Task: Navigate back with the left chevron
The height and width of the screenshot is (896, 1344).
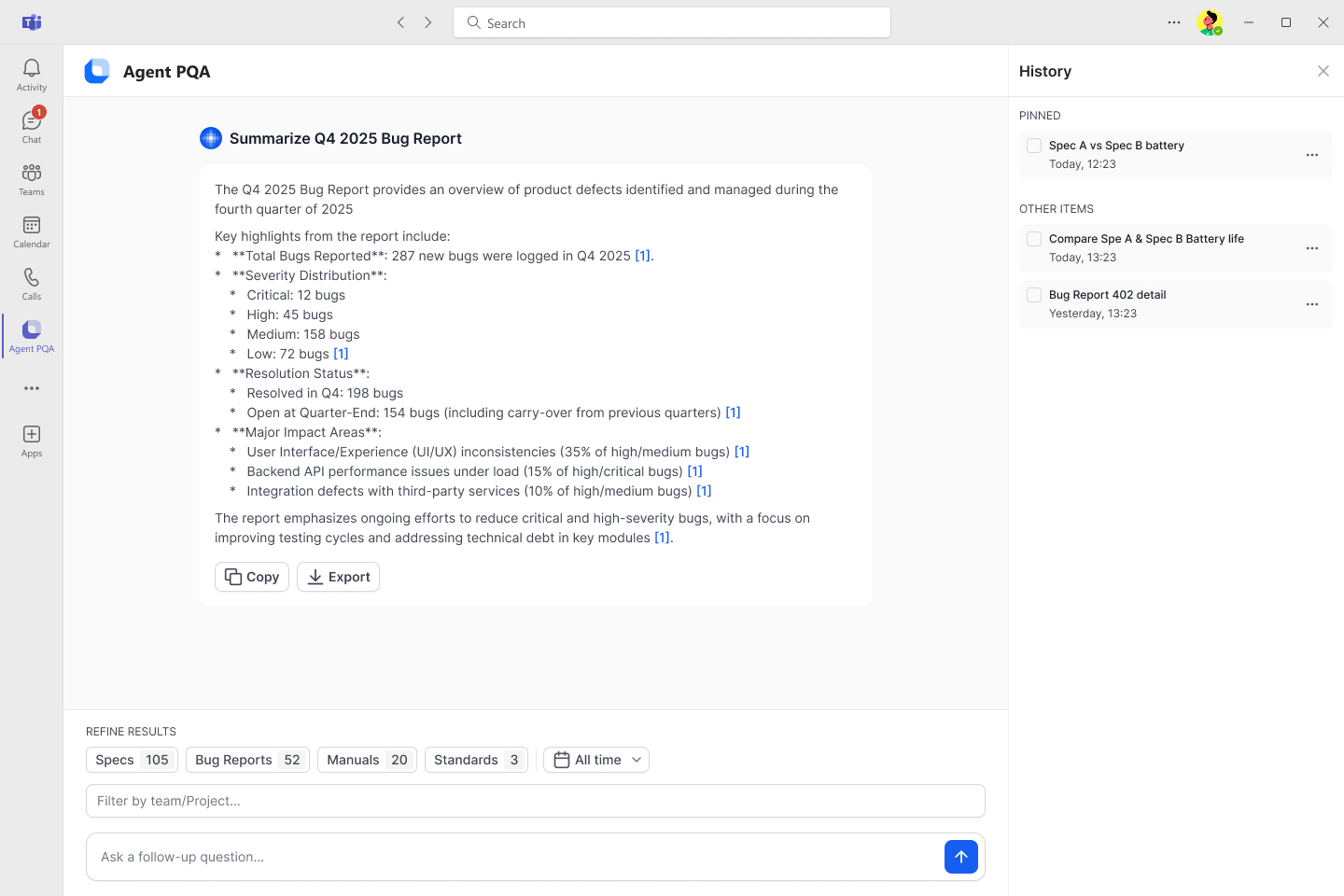Action: pos(401,22)
